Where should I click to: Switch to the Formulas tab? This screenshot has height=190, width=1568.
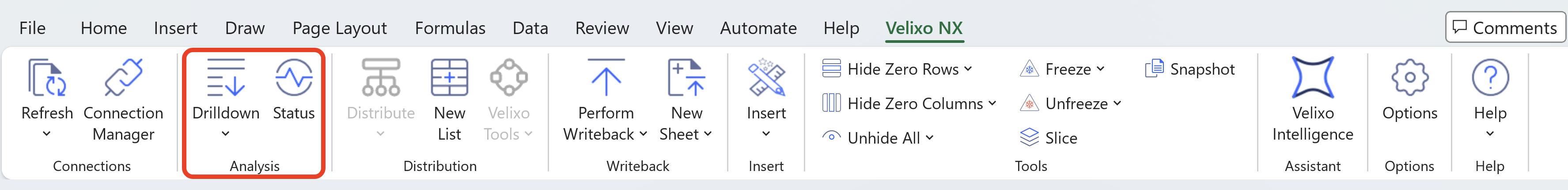(x=450, y=28)
